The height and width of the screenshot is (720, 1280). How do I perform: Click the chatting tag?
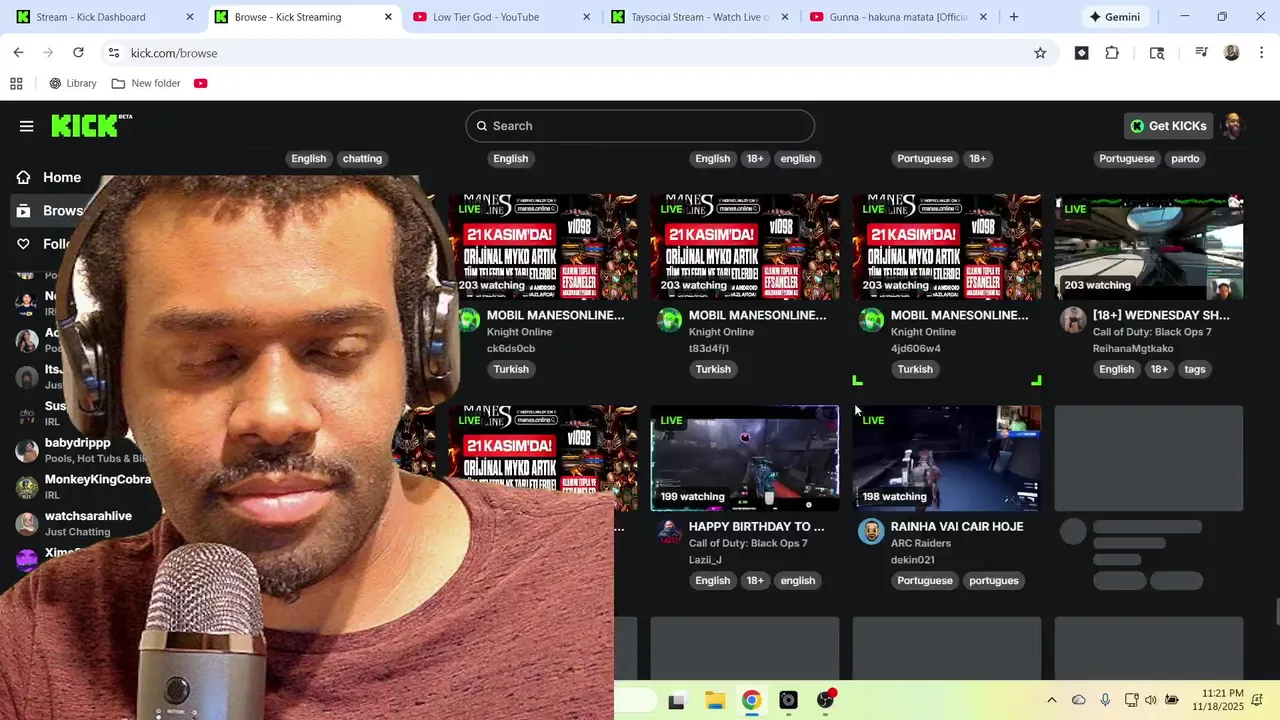click(x=362, y=159)
